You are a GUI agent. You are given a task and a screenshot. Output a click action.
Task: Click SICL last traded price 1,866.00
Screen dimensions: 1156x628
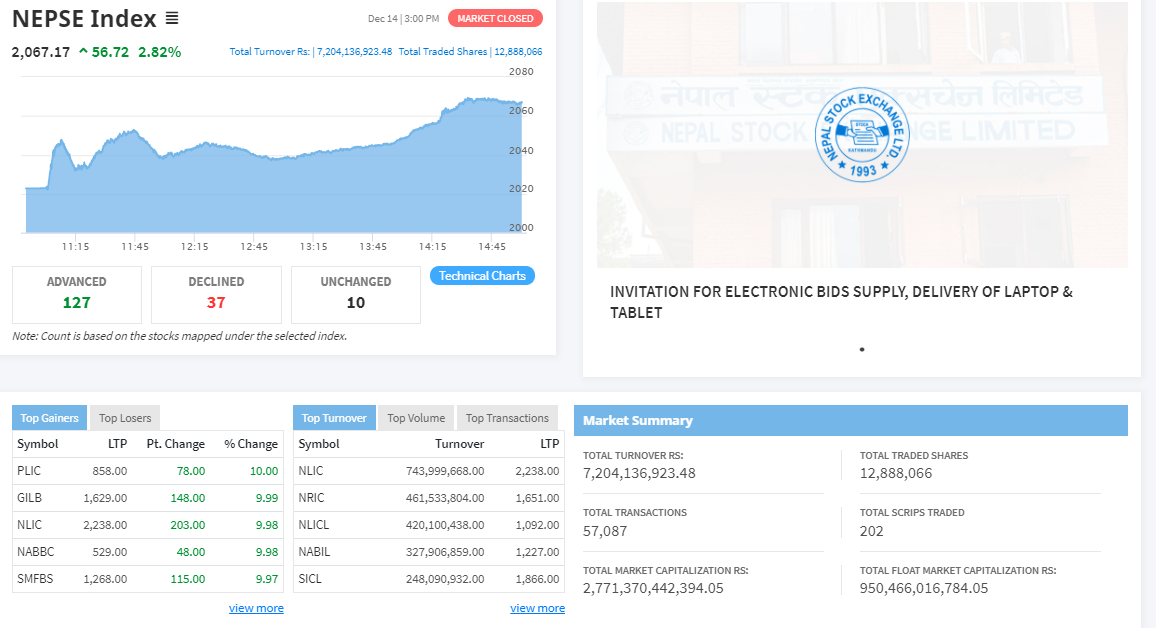(537, 579)
